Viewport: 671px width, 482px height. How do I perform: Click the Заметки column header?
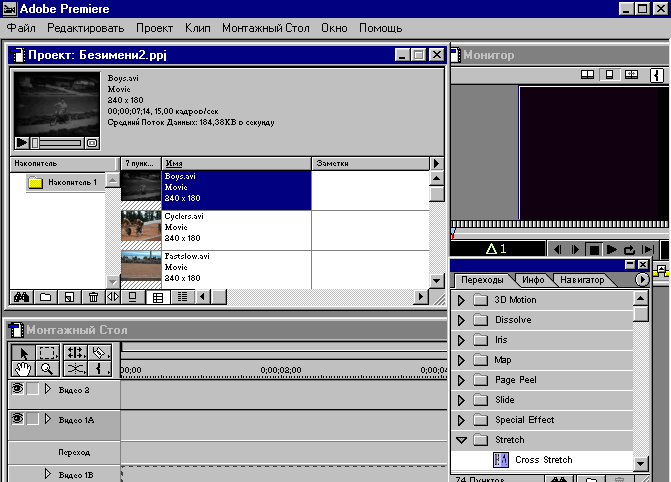[371, 164]
